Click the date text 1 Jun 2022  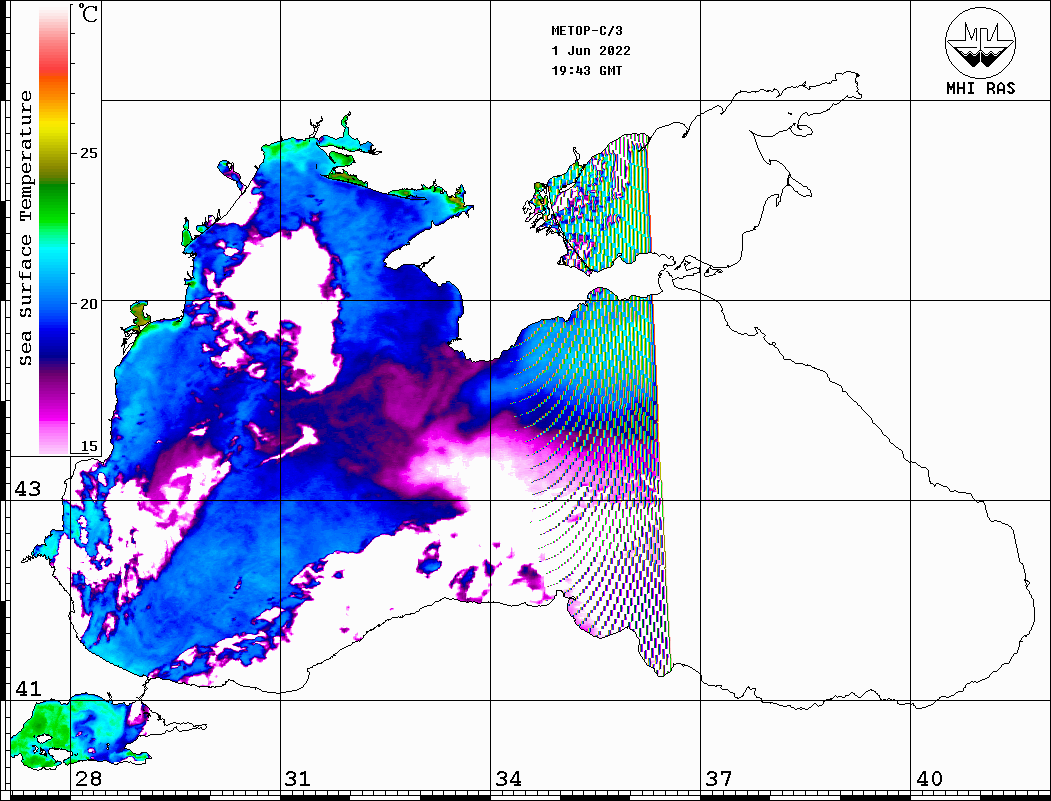coord(591,51)
